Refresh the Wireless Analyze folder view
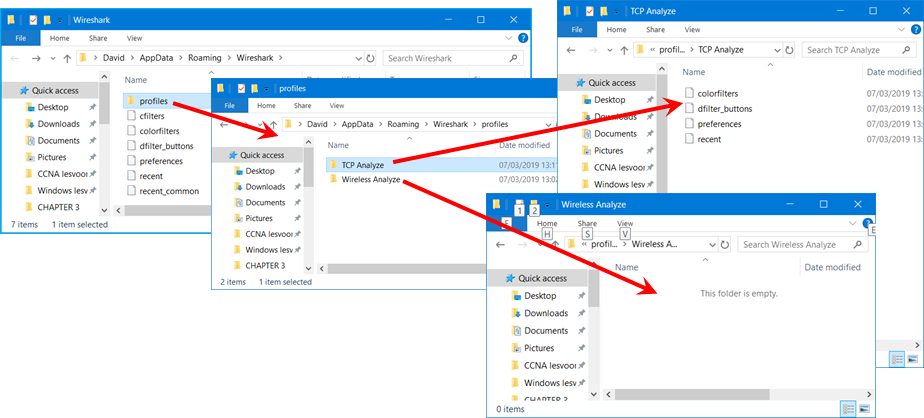This screenshot has height=418, width=924. [724, 245]
